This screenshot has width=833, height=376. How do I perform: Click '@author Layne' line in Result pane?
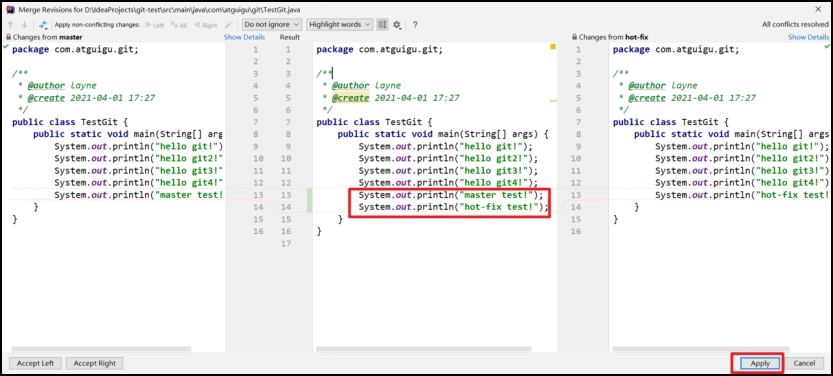pos(361,86)
